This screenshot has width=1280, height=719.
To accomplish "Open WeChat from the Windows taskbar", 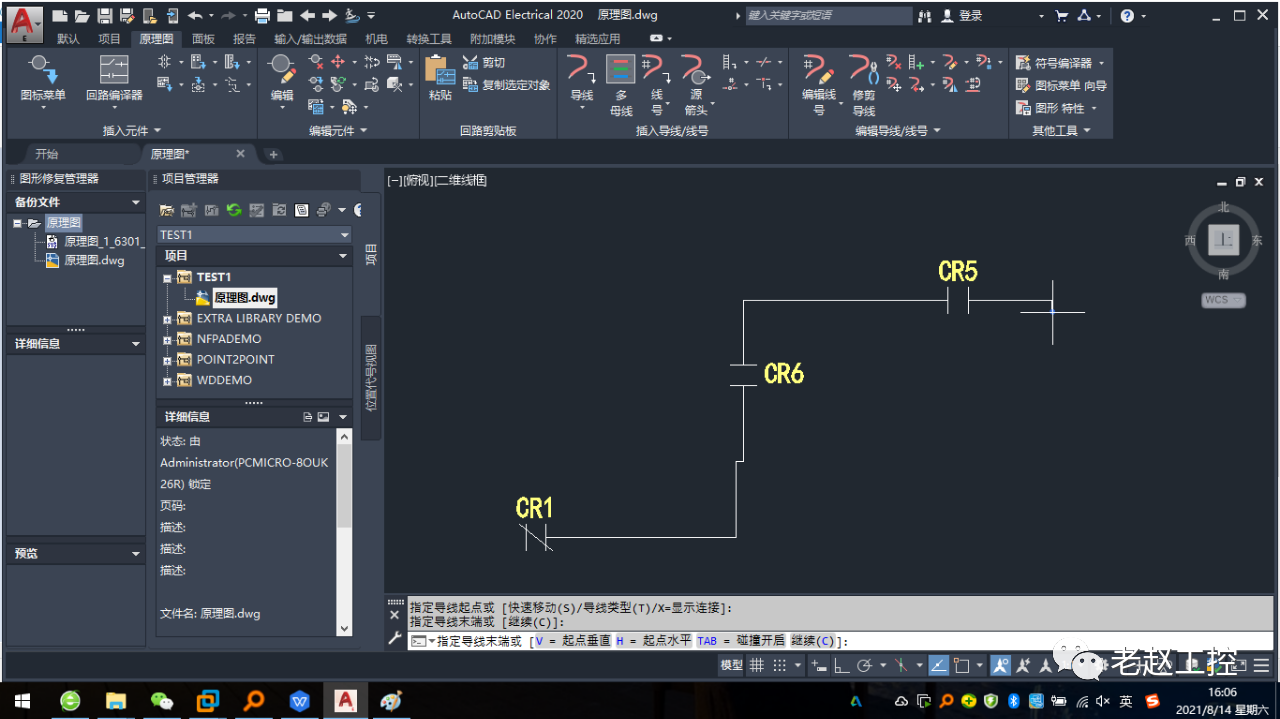I will tap(161, 700).
